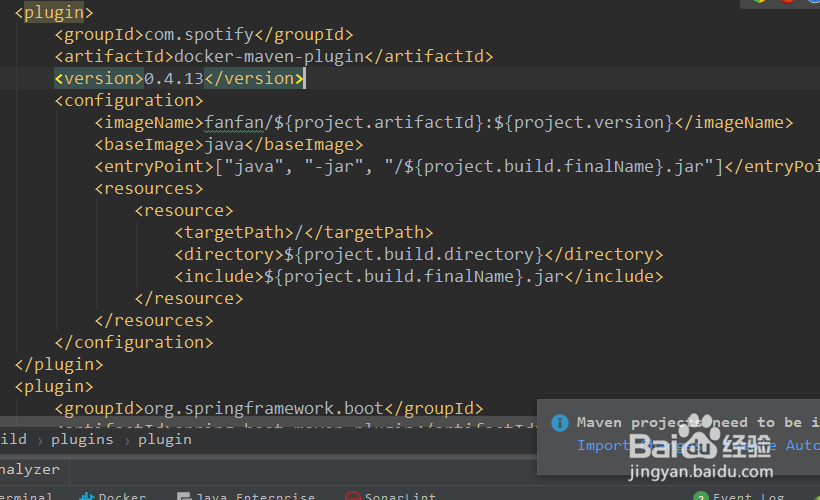This screenshot has height=500, width=820.
Task: Click the Chrome browser icon in editor corner
Action: tap(759, 2)
